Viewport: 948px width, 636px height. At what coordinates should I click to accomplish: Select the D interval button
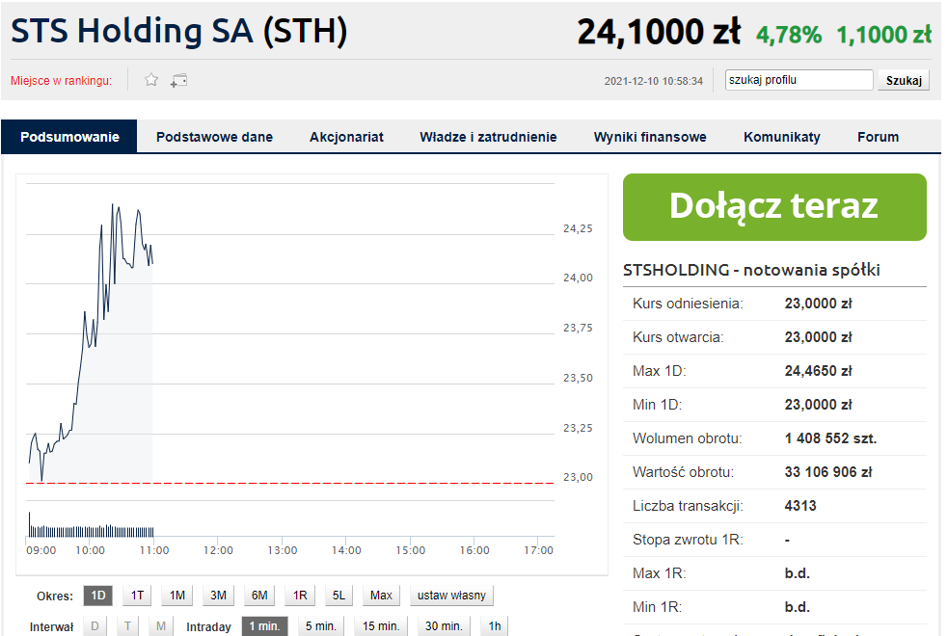(x=94, y=626)
